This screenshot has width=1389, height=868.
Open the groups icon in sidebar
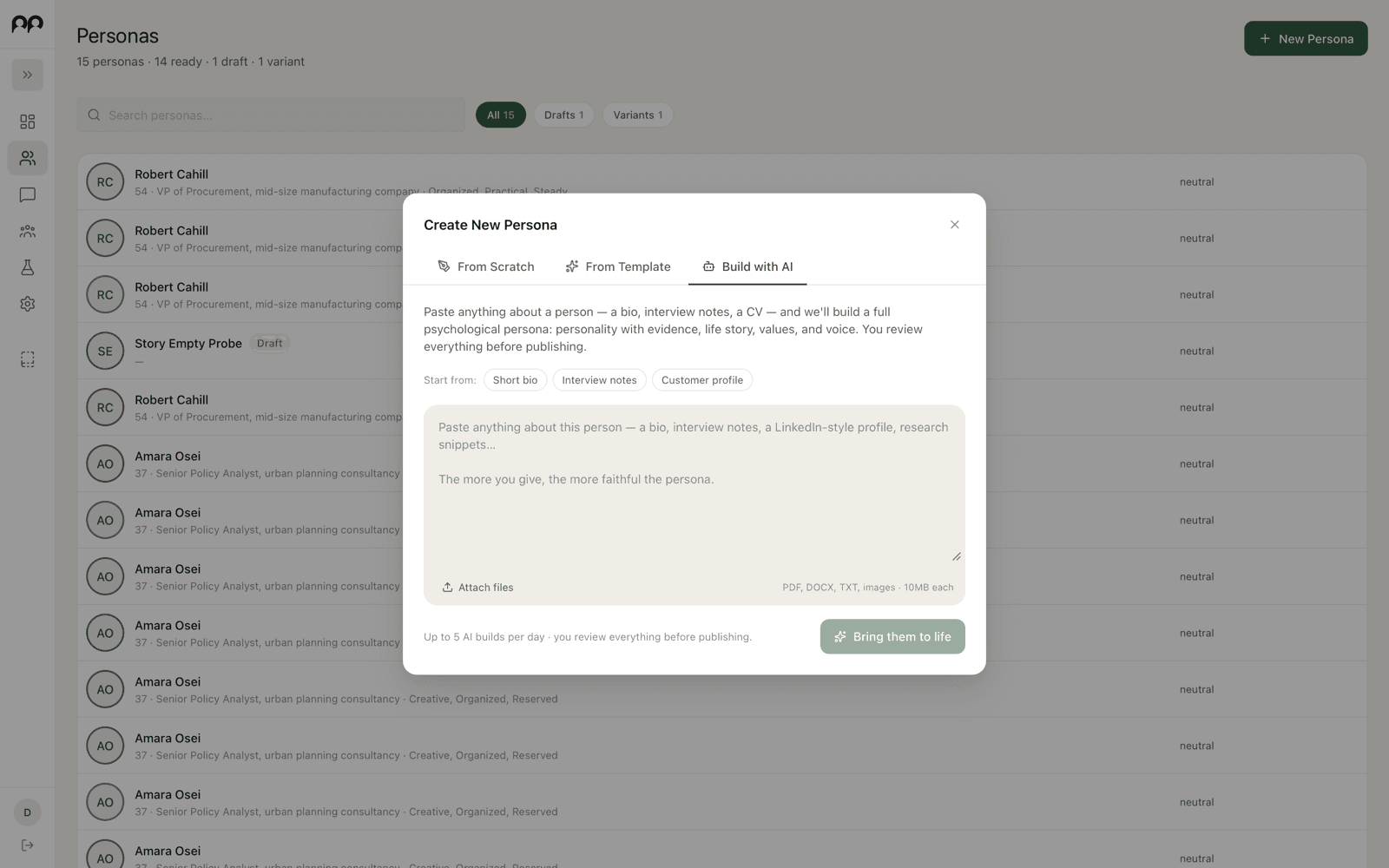point(27,231)
